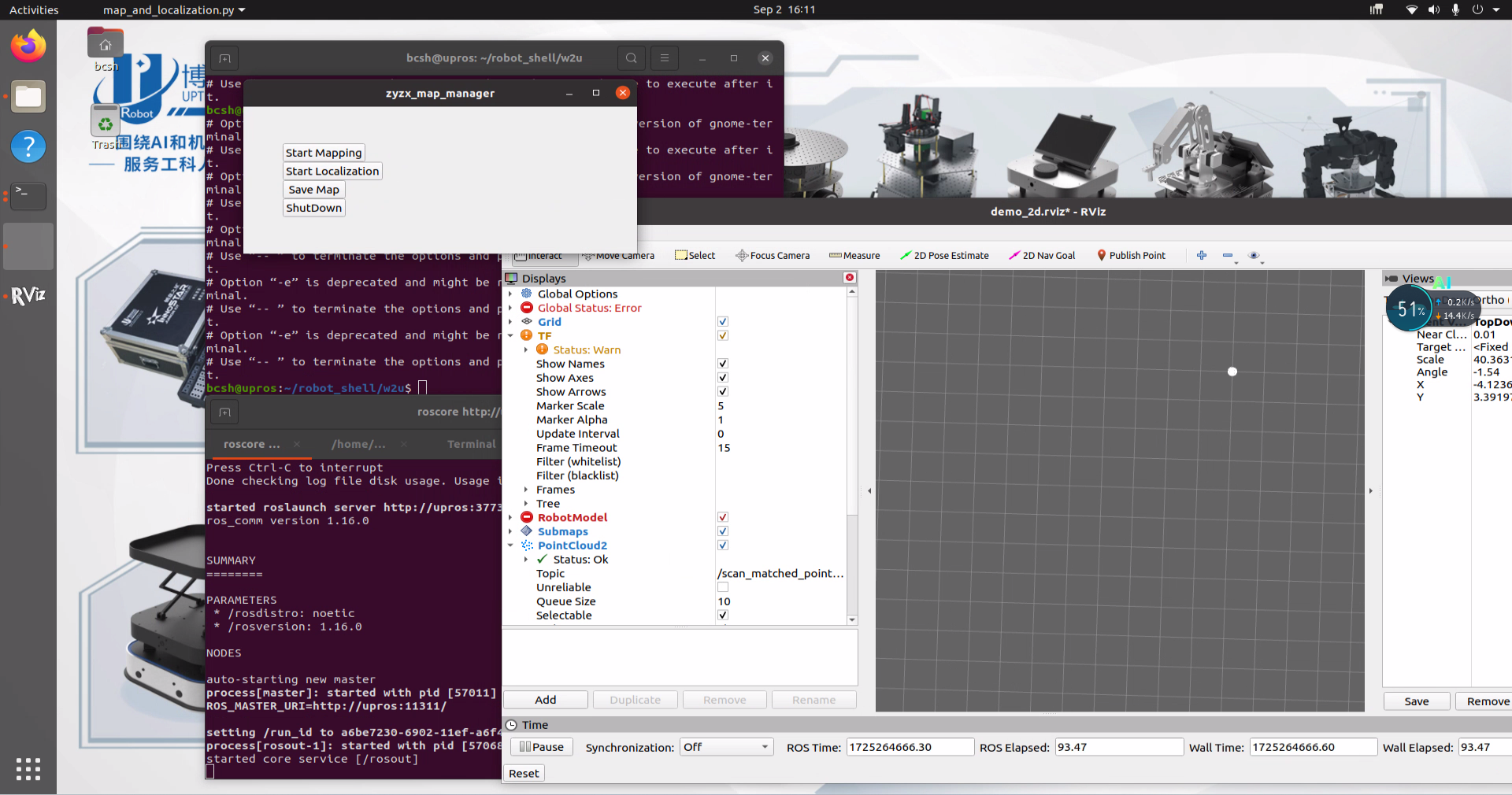Choose the Measure tool in RViz
The width and height of the screenshot is (1512, 795).
coord(854,256)
